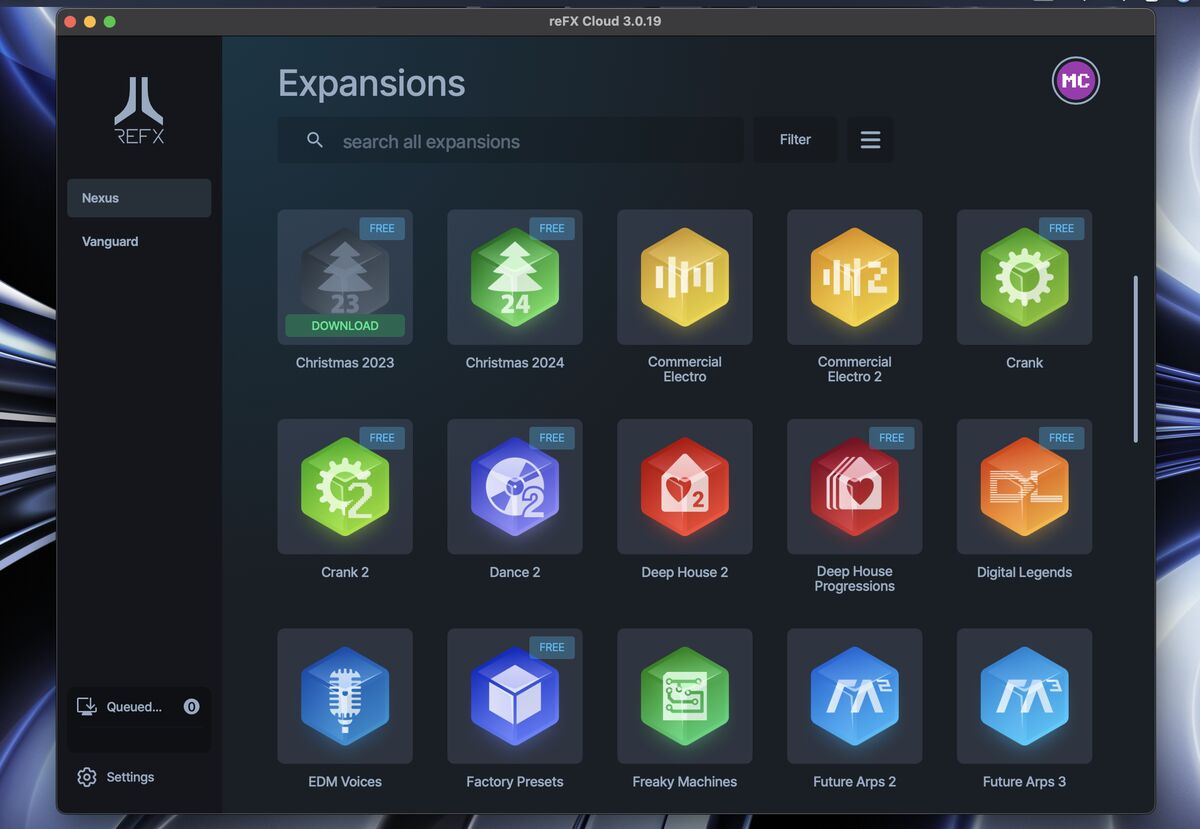
Task: Select the Nexus sidebar item
Action: pyautogui.click(x=138, y=198)
